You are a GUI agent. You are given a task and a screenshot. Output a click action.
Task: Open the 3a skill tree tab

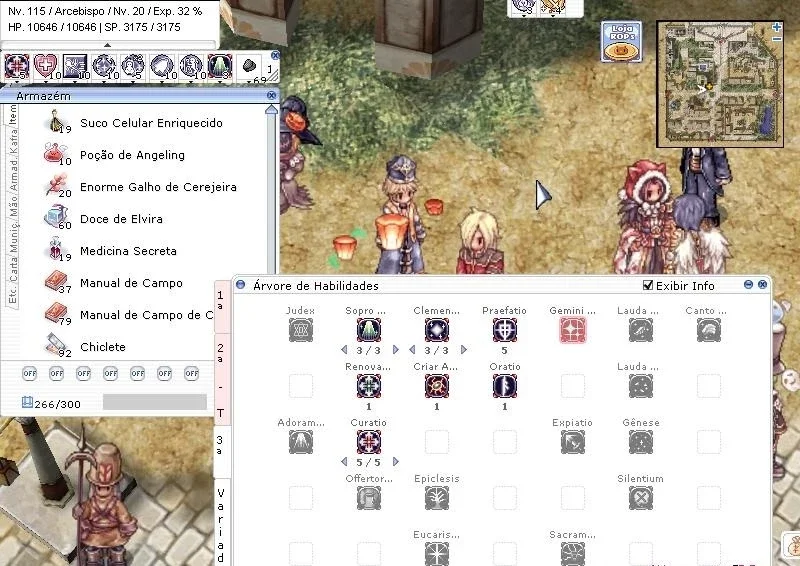tap(221, 451)
